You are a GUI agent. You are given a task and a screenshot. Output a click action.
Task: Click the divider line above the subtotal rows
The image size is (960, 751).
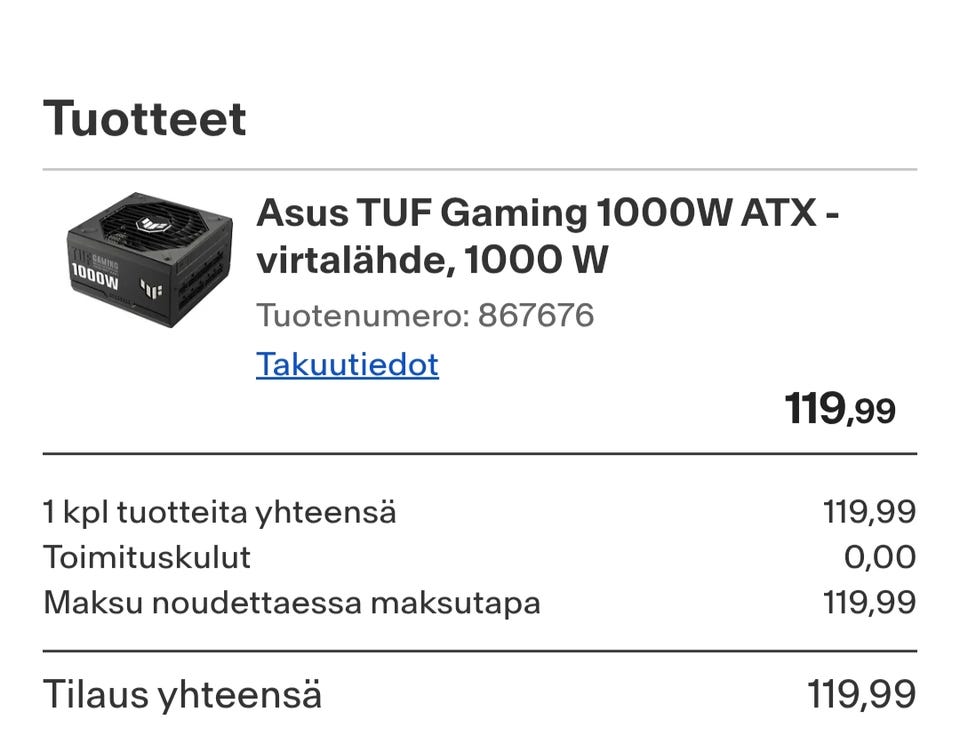[480, 454]
